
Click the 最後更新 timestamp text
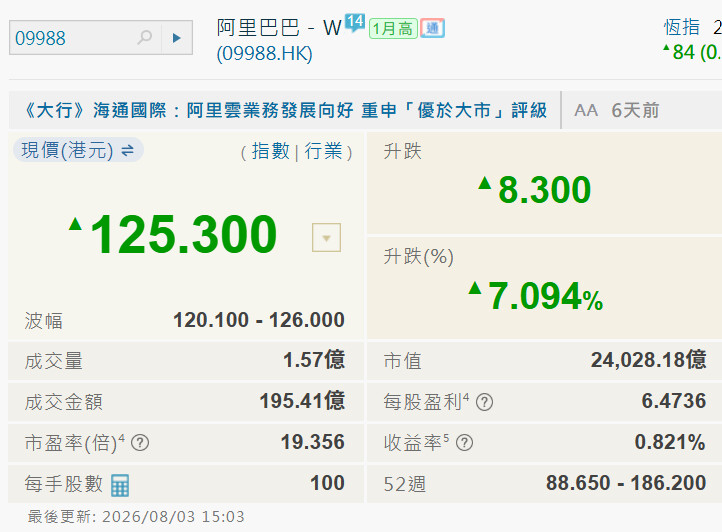click(x=136, y=517)
